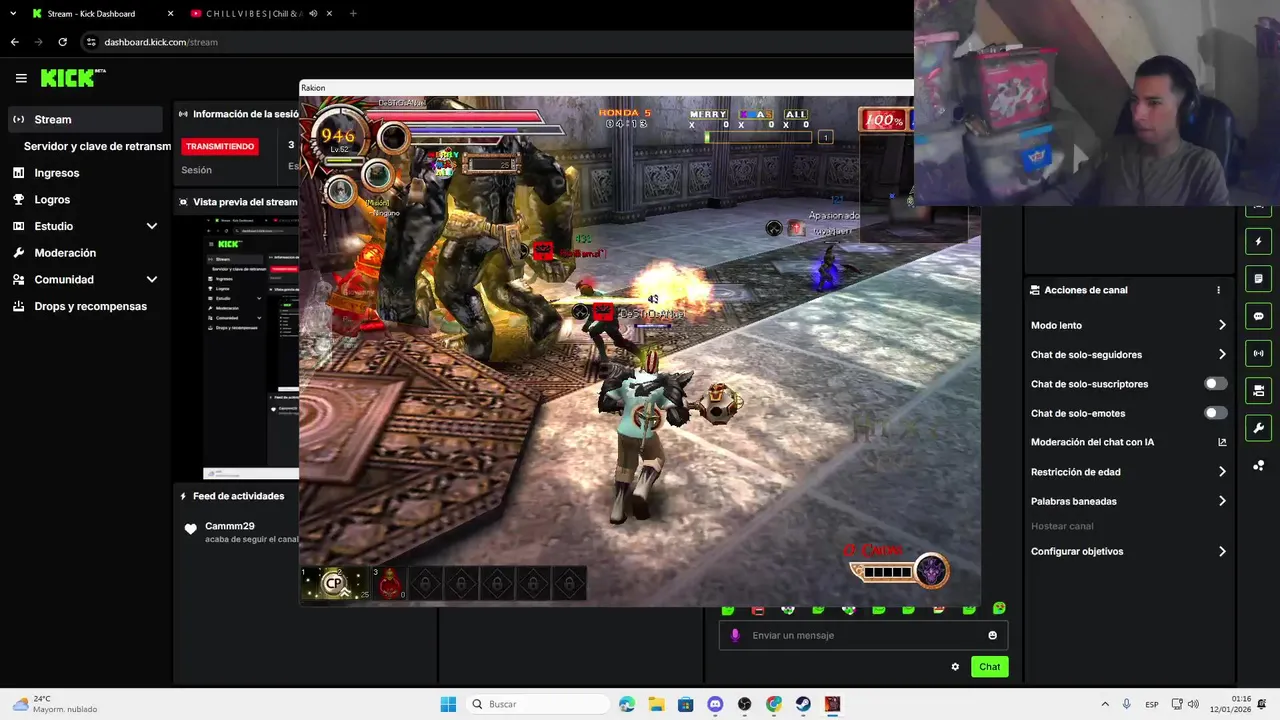1280x720 pixels.
Task: Expand the Comunidad sidebar section
Action: click(x=152, y=280)
